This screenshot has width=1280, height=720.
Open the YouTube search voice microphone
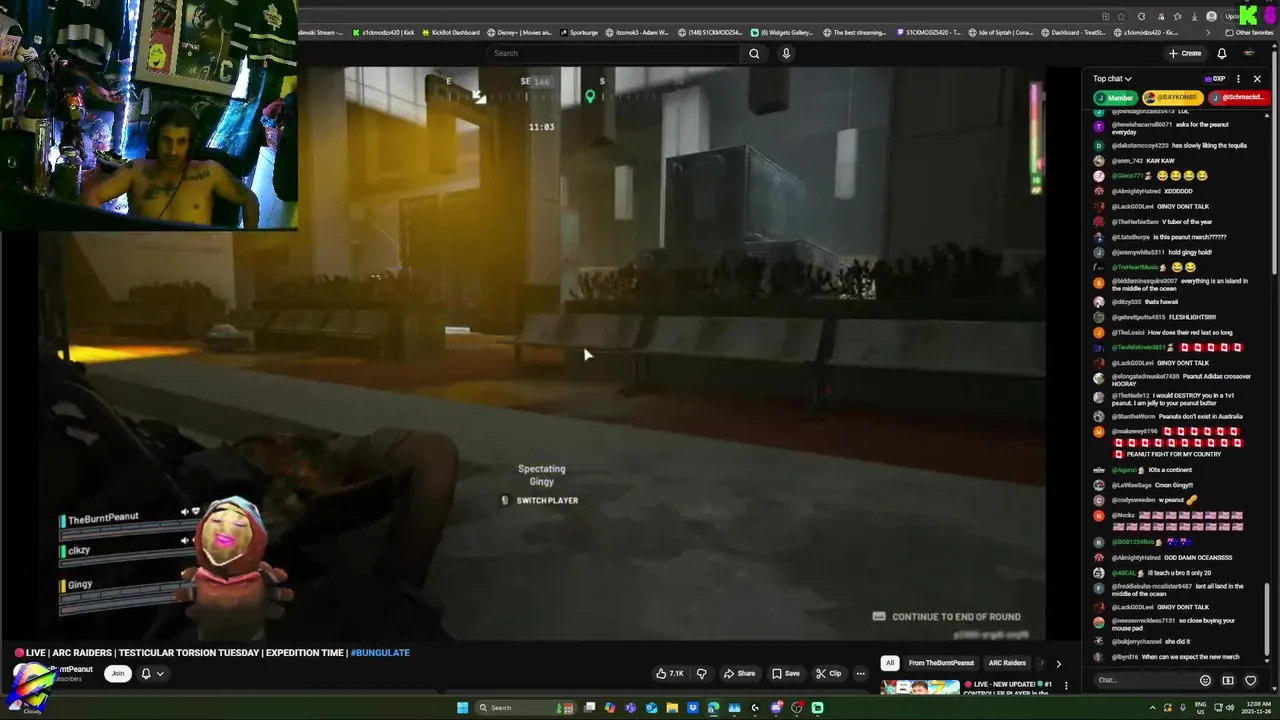pos(786,53)
